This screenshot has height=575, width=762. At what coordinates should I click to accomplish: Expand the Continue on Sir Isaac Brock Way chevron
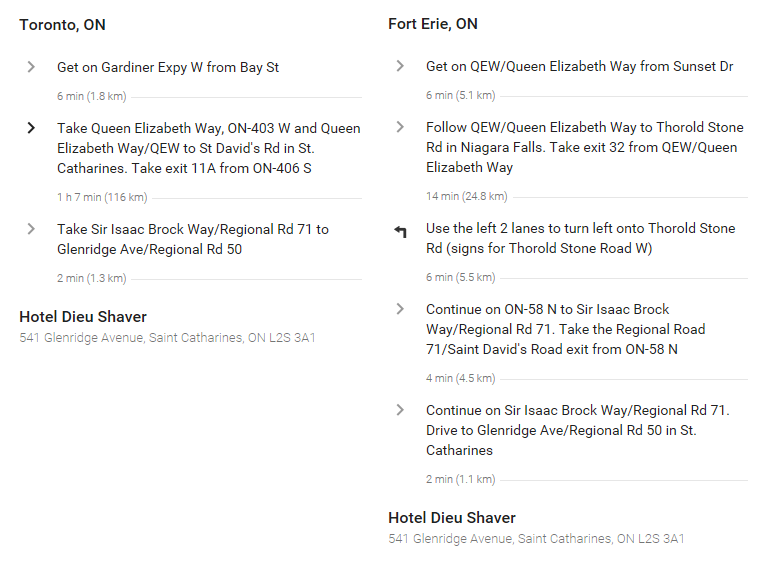click(400, 410)
